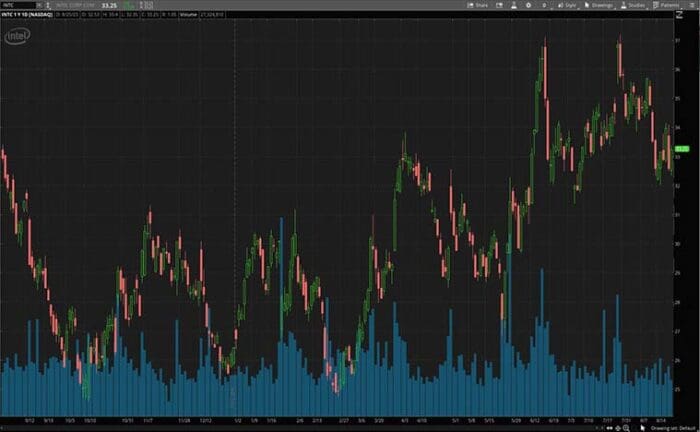700x432 pixels.
Task: Open the Drawings menu
Action: coord(598,5)
